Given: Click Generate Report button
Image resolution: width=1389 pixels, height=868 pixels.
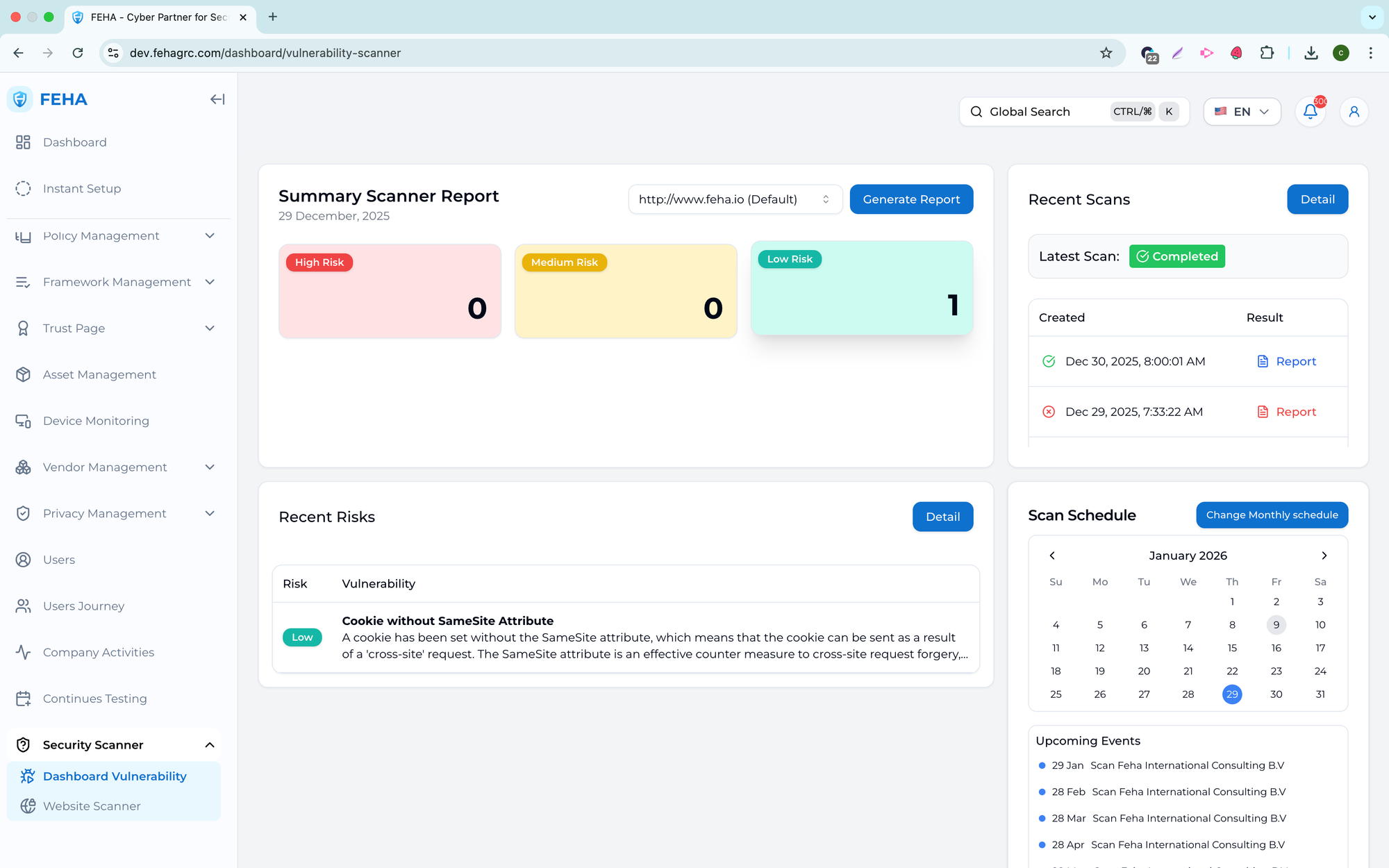Looking at the screenshot, I should (x=911, y=199).
